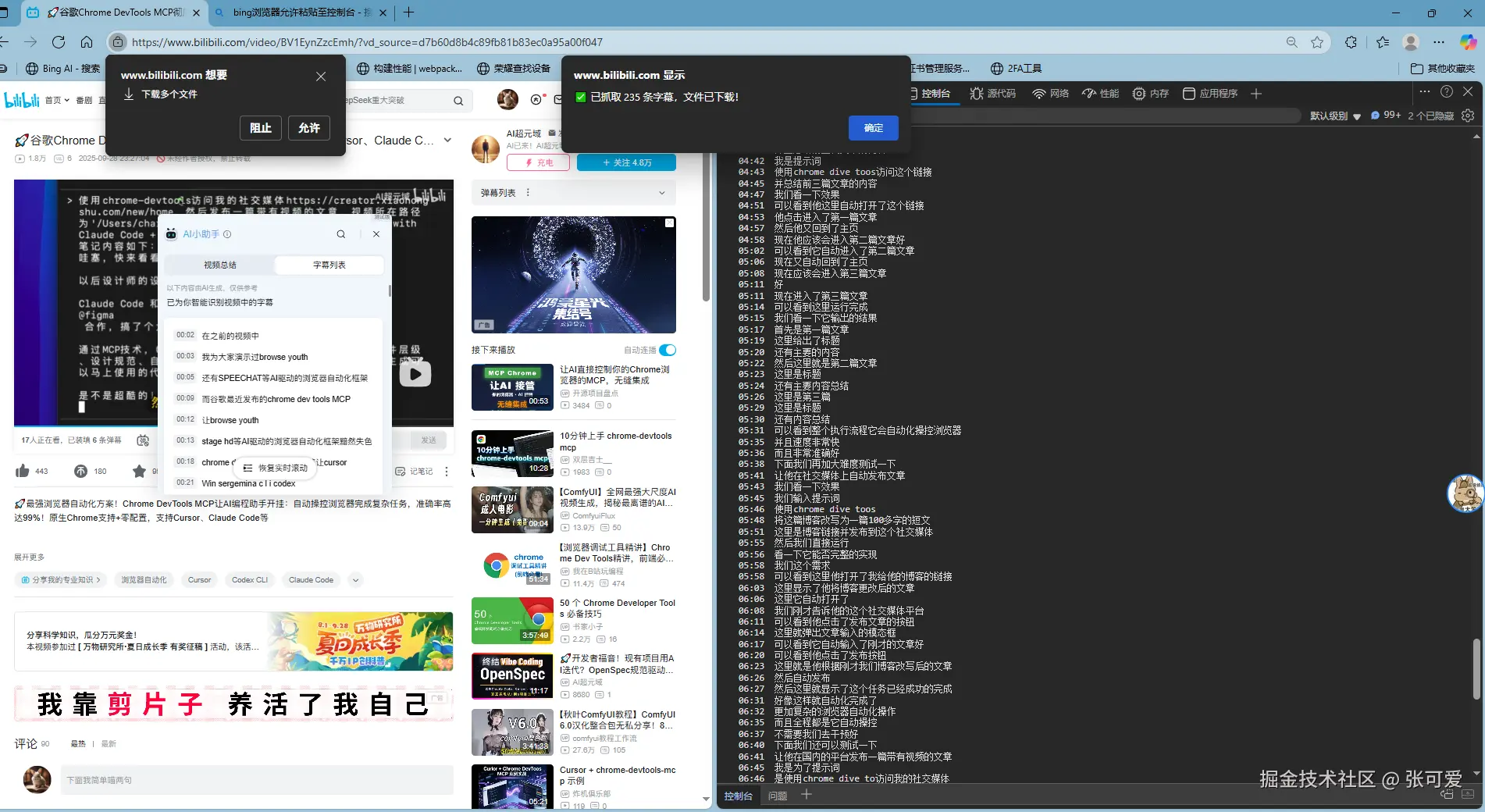Add a DevTools tool with the plus icon

1256,94
